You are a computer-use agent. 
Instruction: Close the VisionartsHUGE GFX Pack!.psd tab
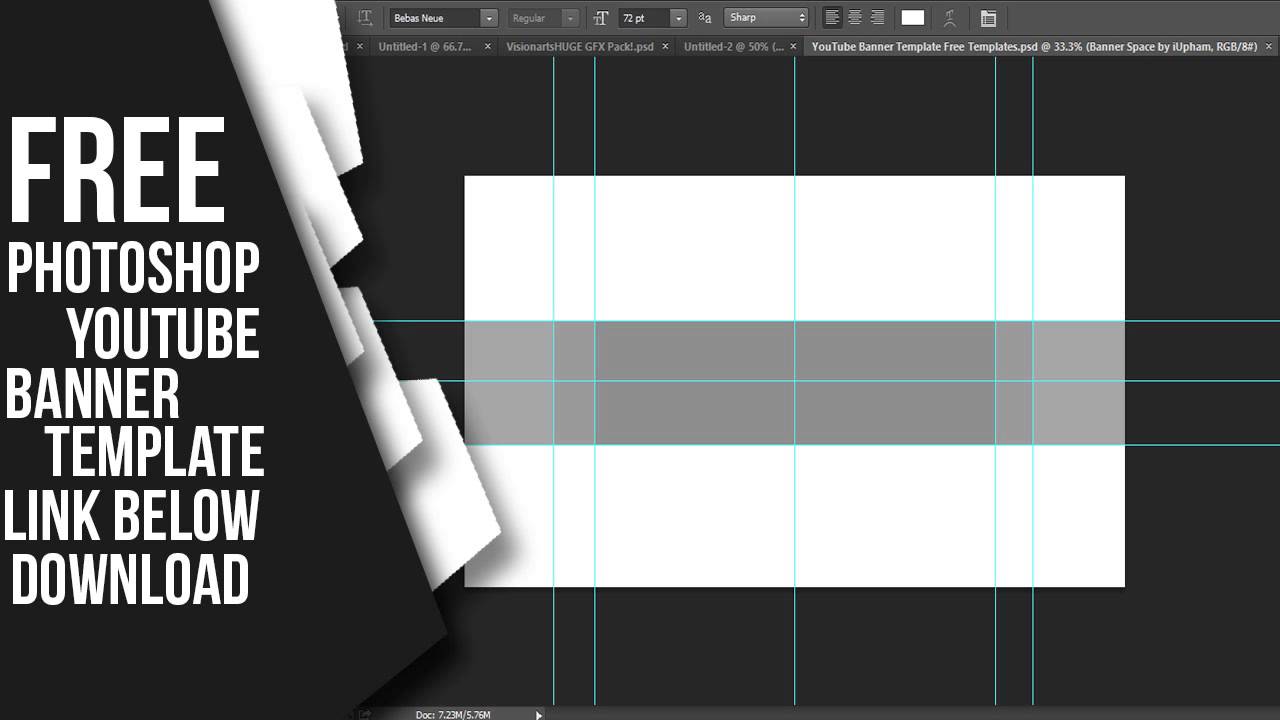tap(665, 47)
